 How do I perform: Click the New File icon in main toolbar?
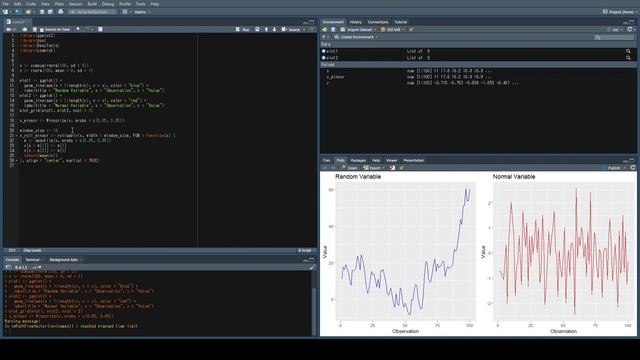pos(6,12)
